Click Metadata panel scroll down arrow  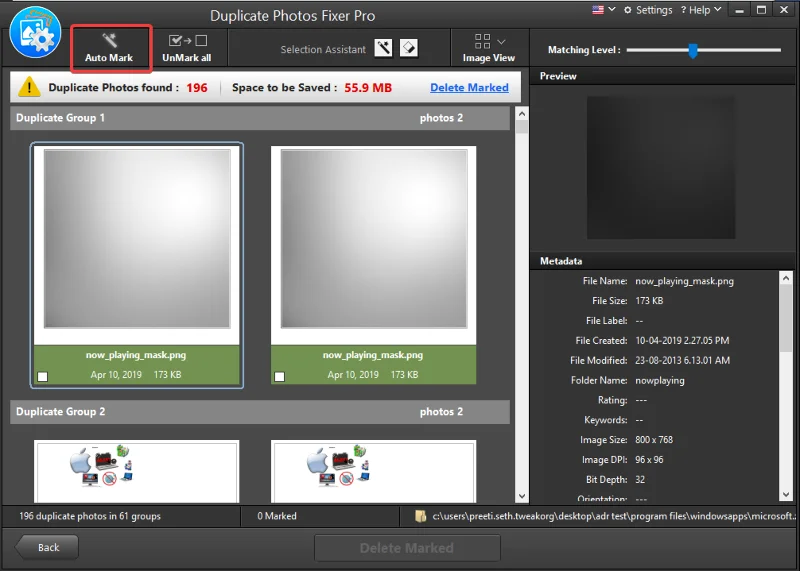click(786, 494)
